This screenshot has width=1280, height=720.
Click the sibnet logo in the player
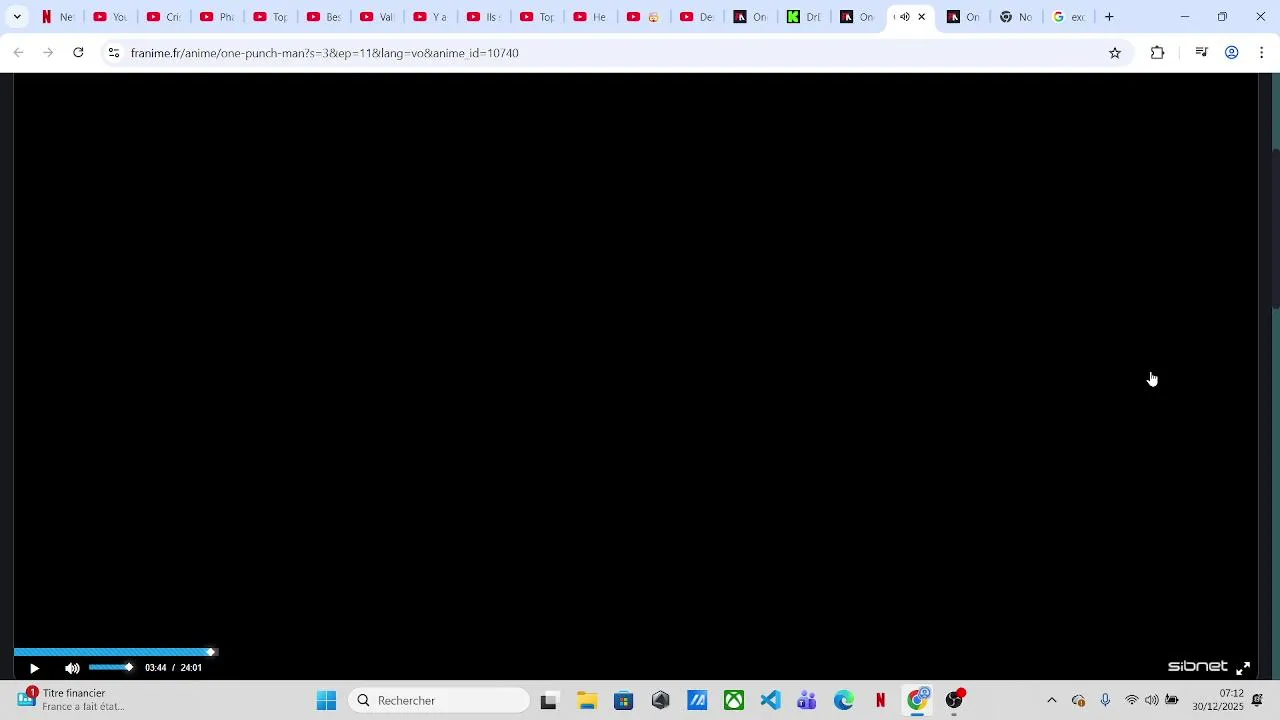click(1197, 666)
